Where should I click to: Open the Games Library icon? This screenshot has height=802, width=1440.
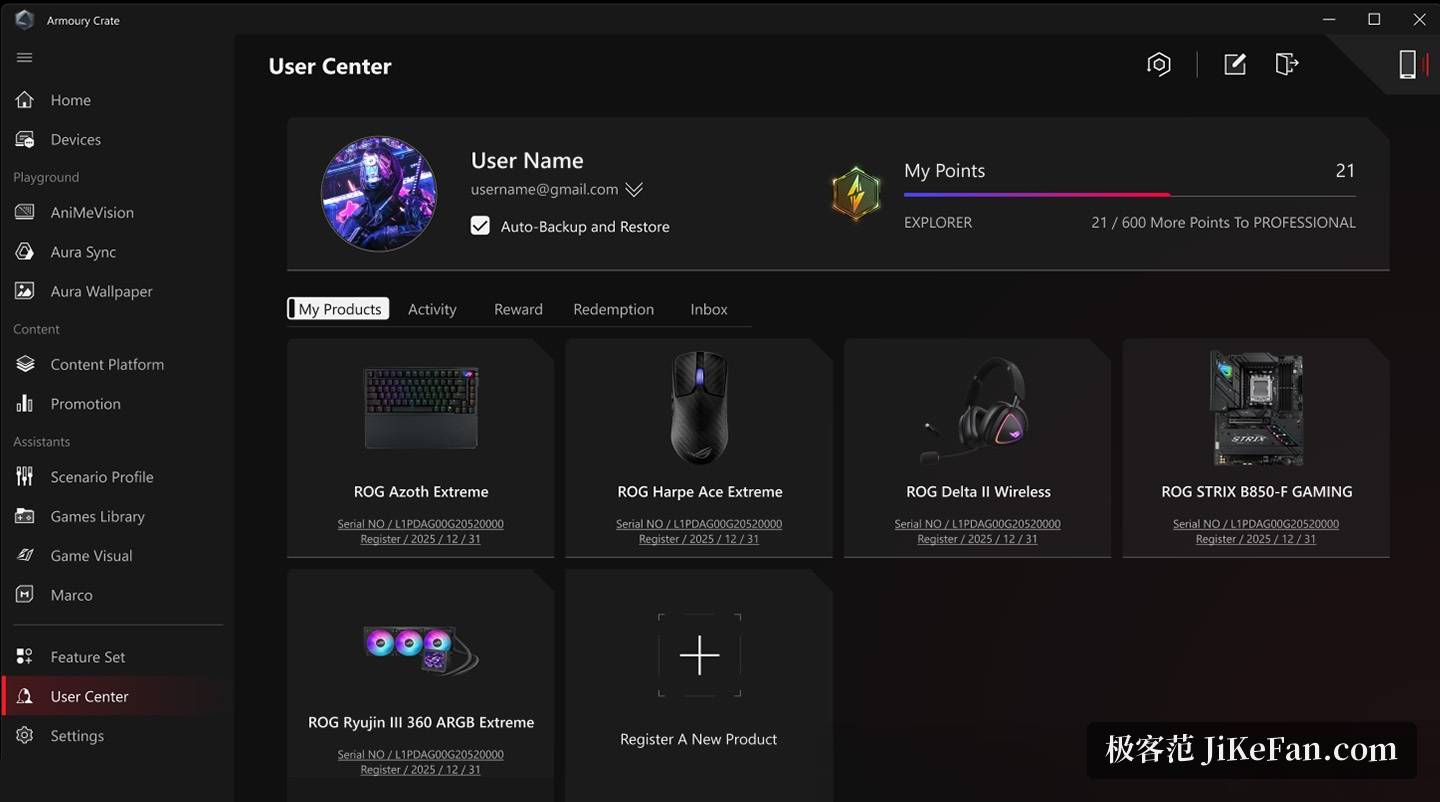[x=25, y=516]
